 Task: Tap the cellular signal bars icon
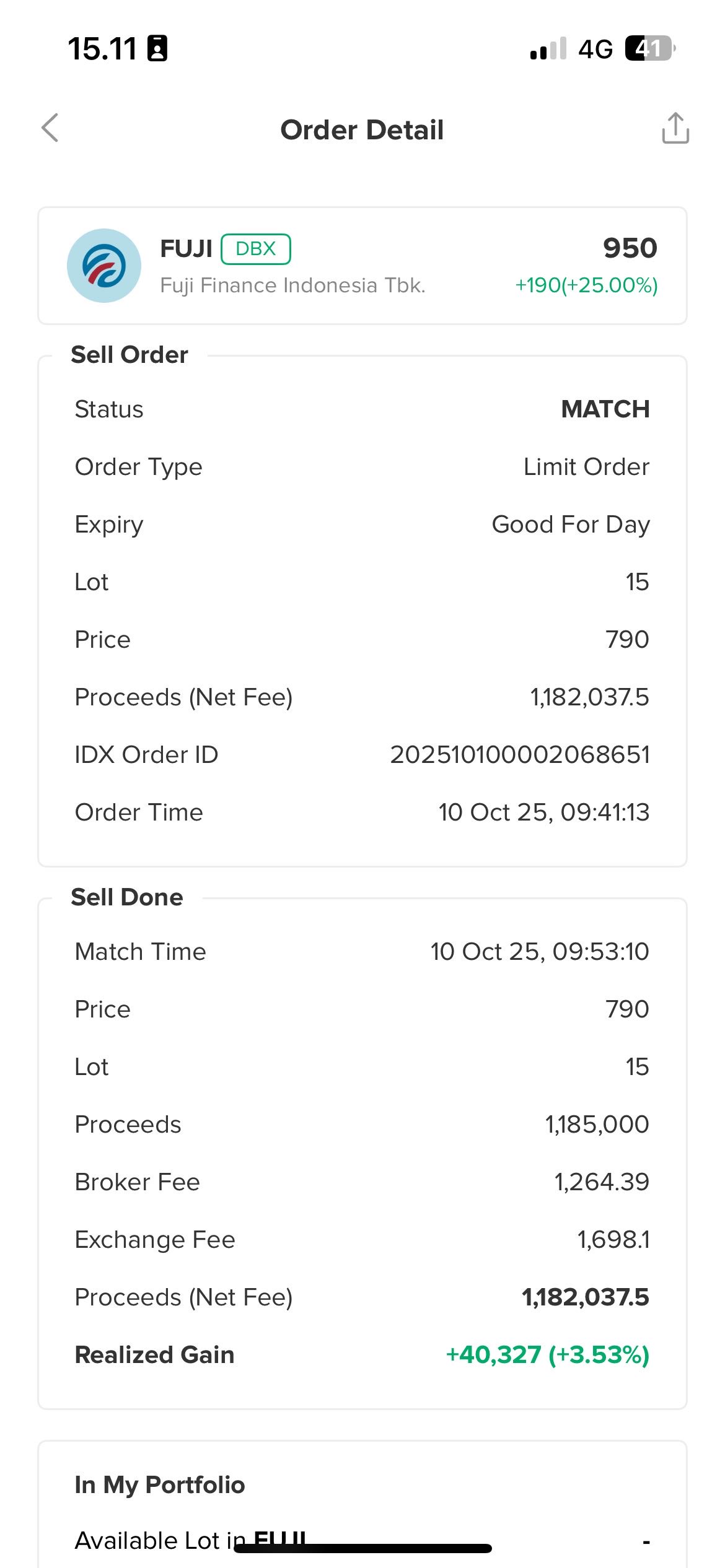click(548, 48)
